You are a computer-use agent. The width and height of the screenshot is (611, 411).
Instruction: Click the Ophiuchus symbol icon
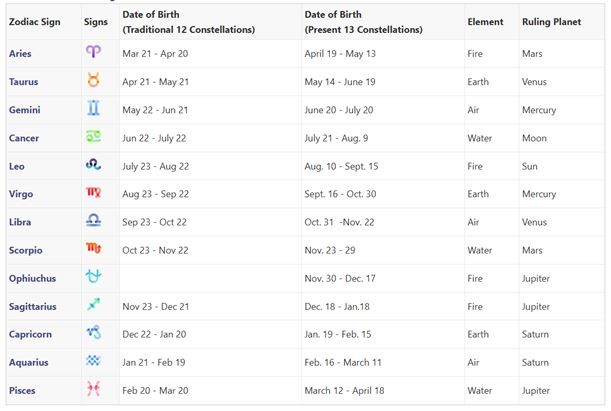(93, 277)
